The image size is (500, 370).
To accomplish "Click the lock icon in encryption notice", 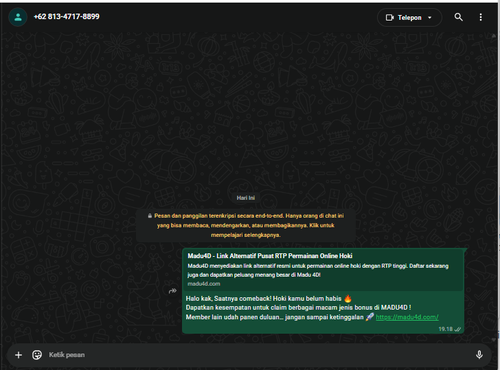I will (150, 216).
